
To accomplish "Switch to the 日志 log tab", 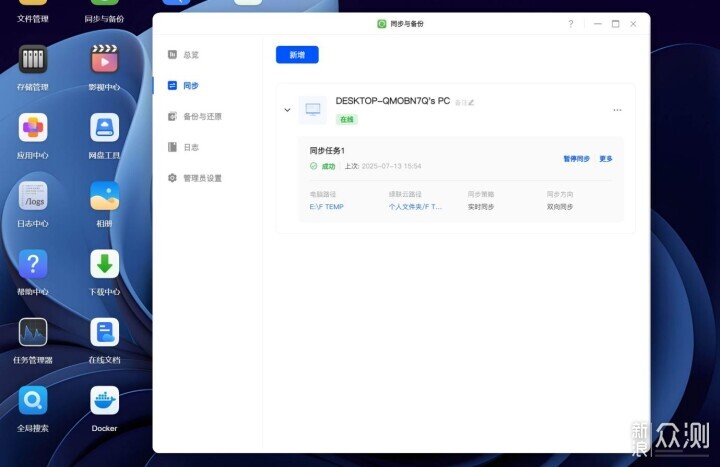I will click(x=183, y=147).
